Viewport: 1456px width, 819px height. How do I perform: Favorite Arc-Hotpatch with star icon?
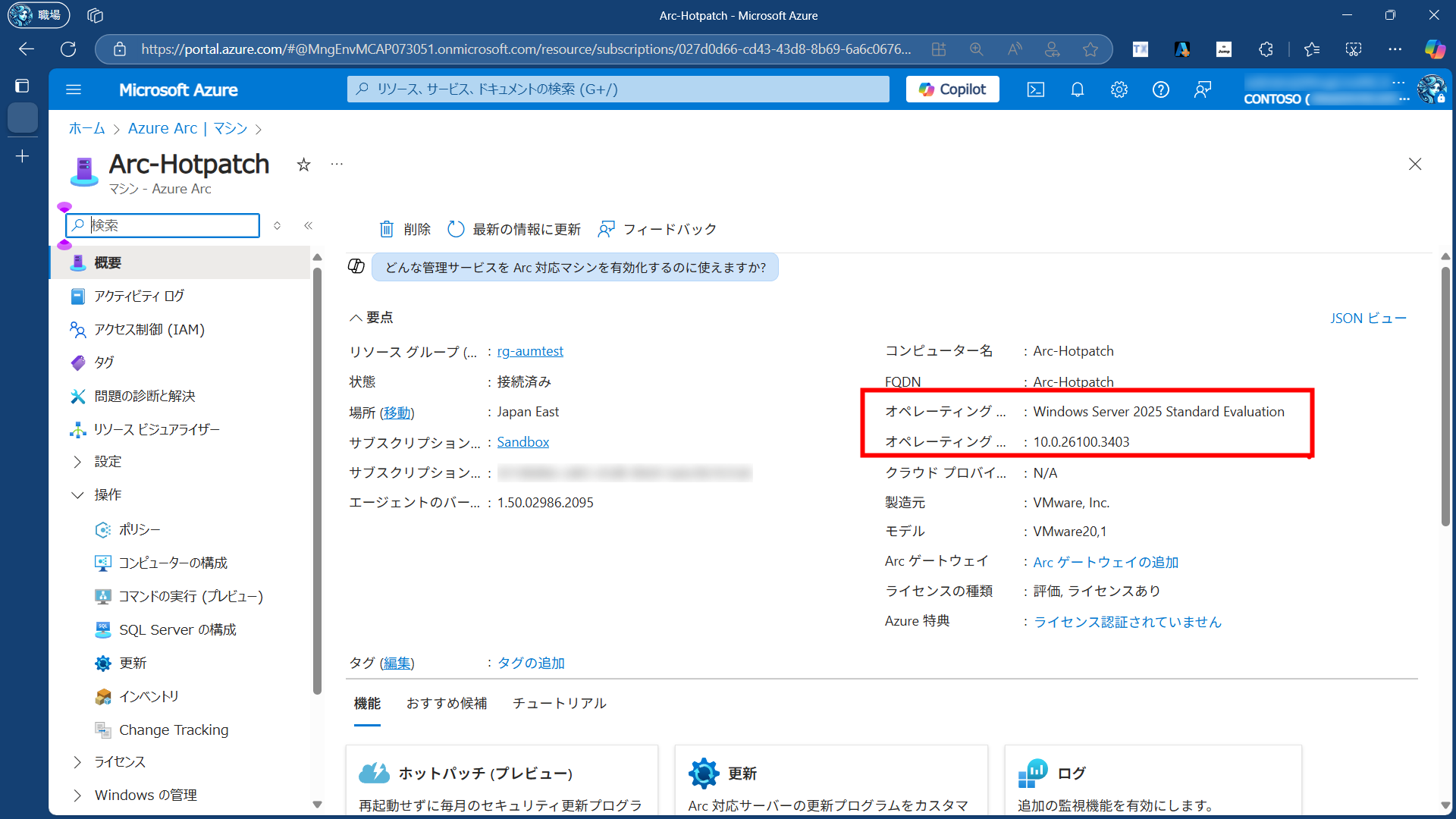[303, 165]
